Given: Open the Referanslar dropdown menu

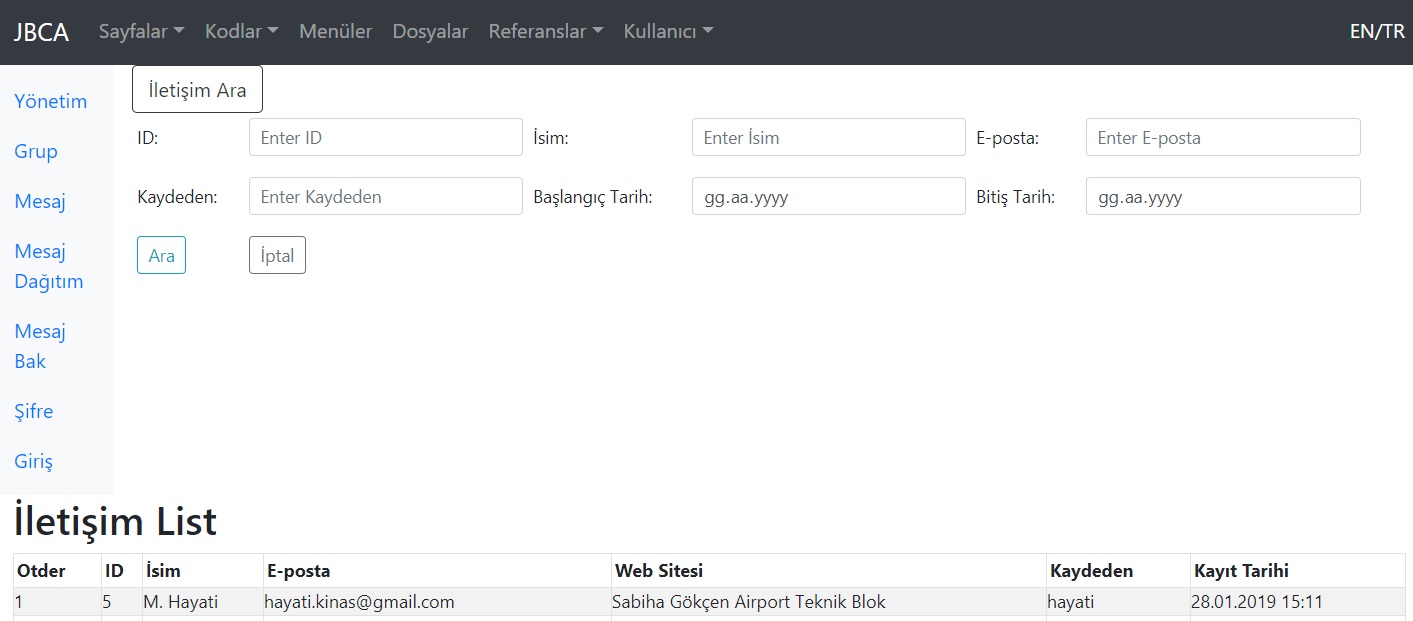Looking at the screenshot, I should (x=545, y=31).
